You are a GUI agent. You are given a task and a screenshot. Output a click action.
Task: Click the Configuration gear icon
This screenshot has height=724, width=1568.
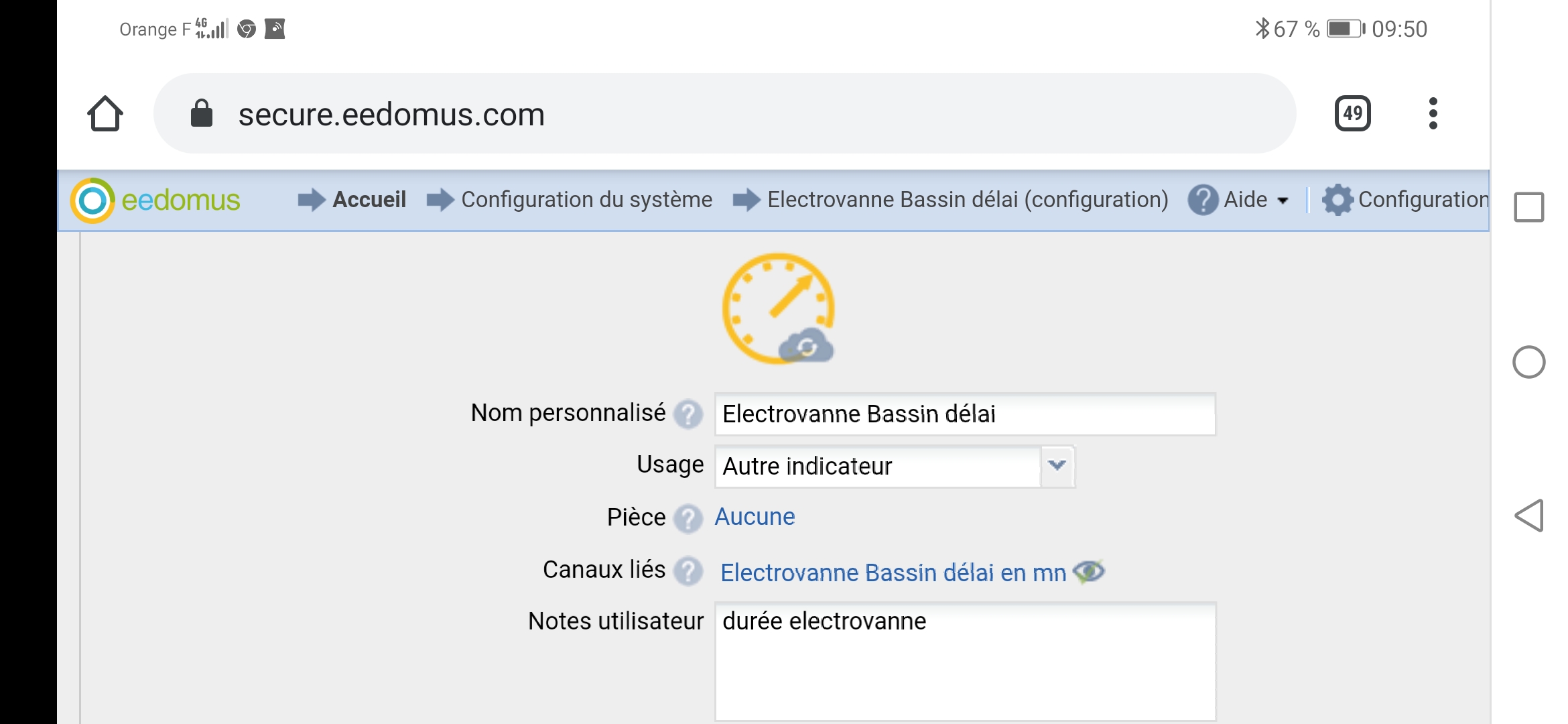click(x=1337, y=200)
